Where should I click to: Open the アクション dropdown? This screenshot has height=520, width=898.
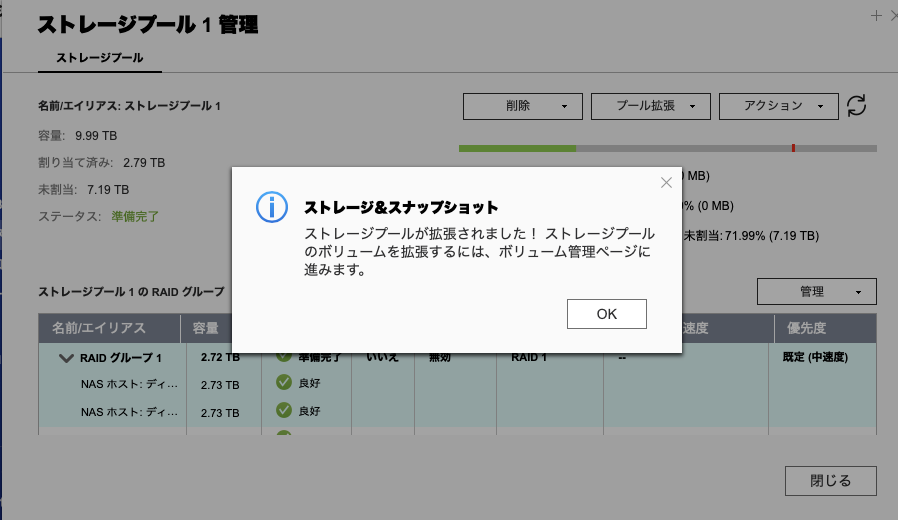click(x=778, y=107)
